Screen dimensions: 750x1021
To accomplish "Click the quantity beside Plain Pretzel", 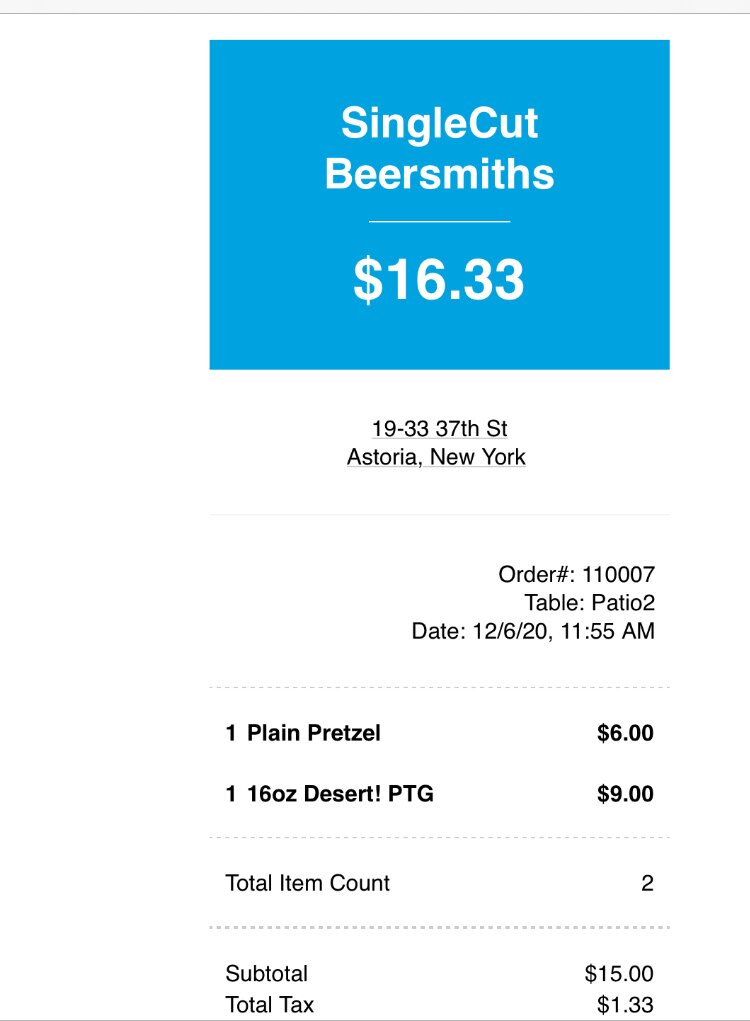I will (x=231, y=733).
